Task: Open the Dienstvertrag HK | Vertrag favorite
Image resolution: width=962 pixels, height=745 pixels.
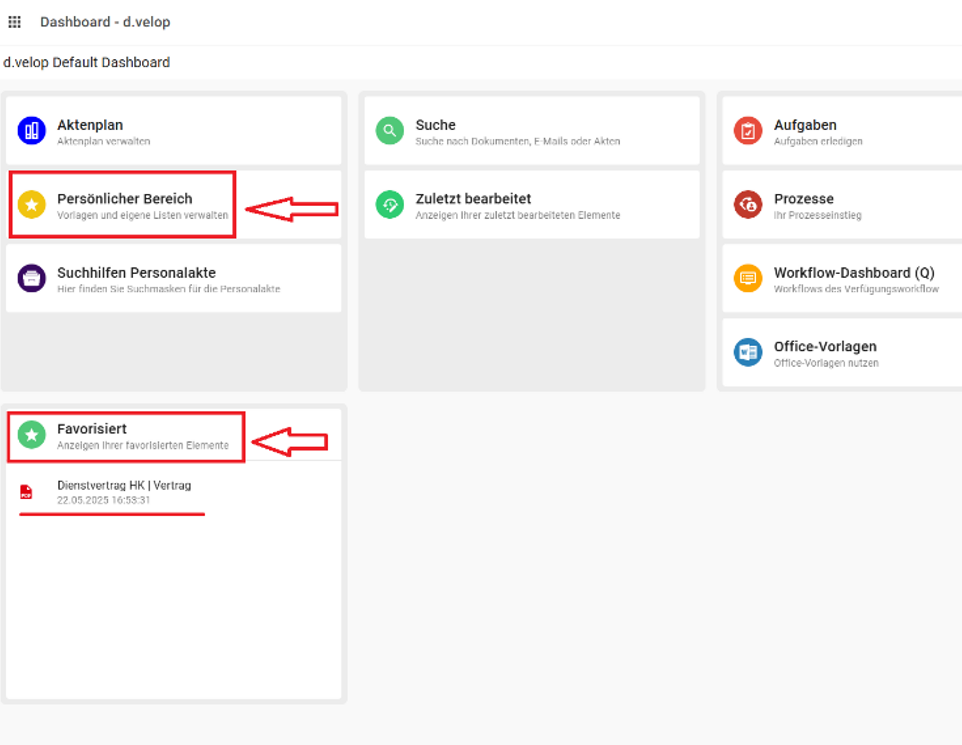Action: click(123, 484)
